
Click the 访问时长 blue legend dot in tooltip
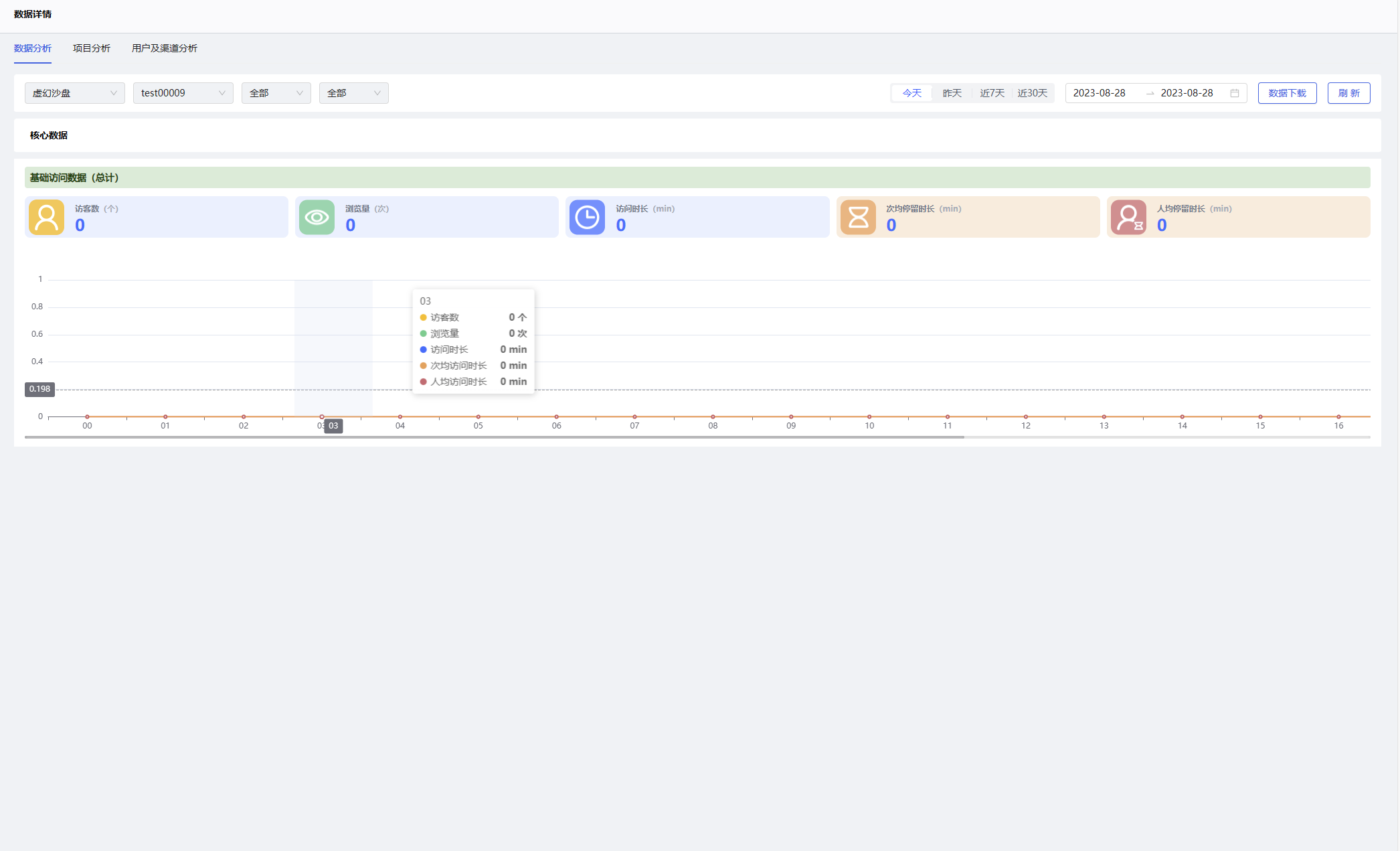[423, 350]
